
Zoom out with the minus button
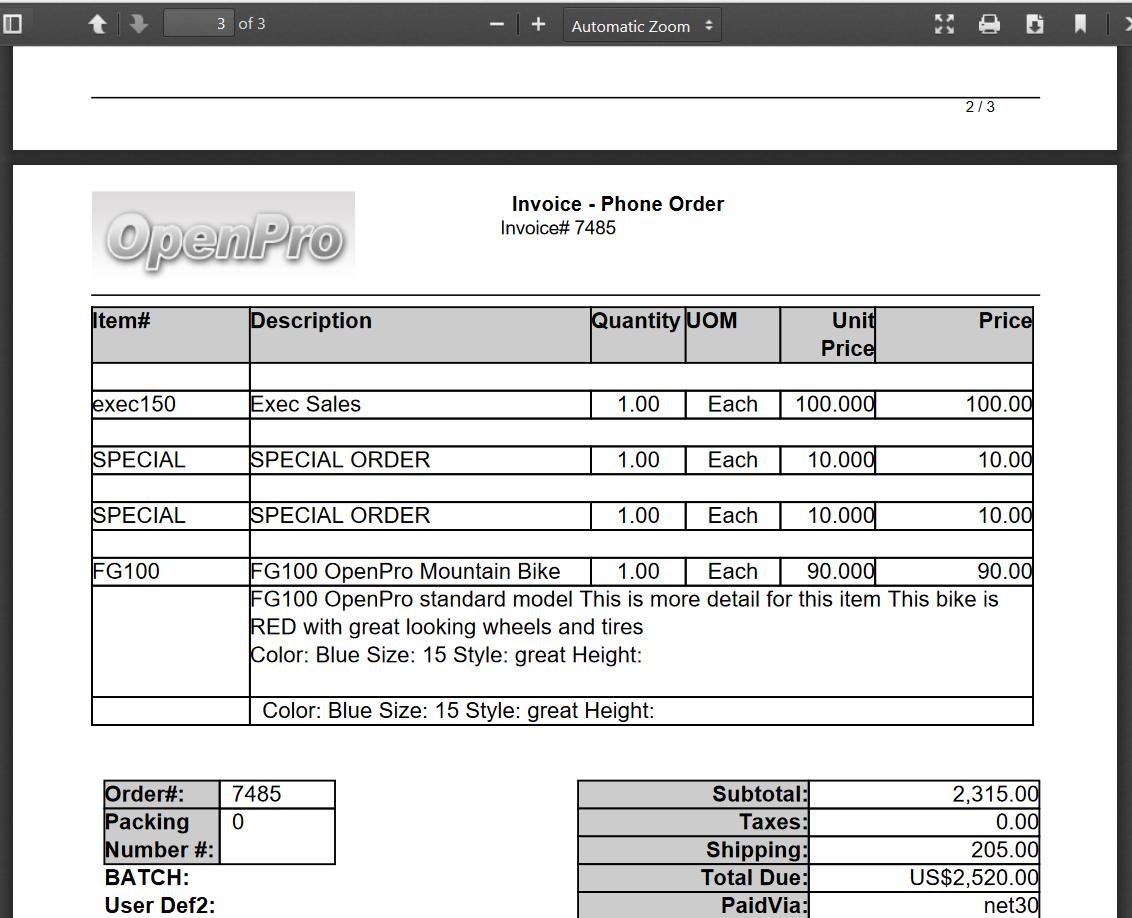[x=497, y=24]
